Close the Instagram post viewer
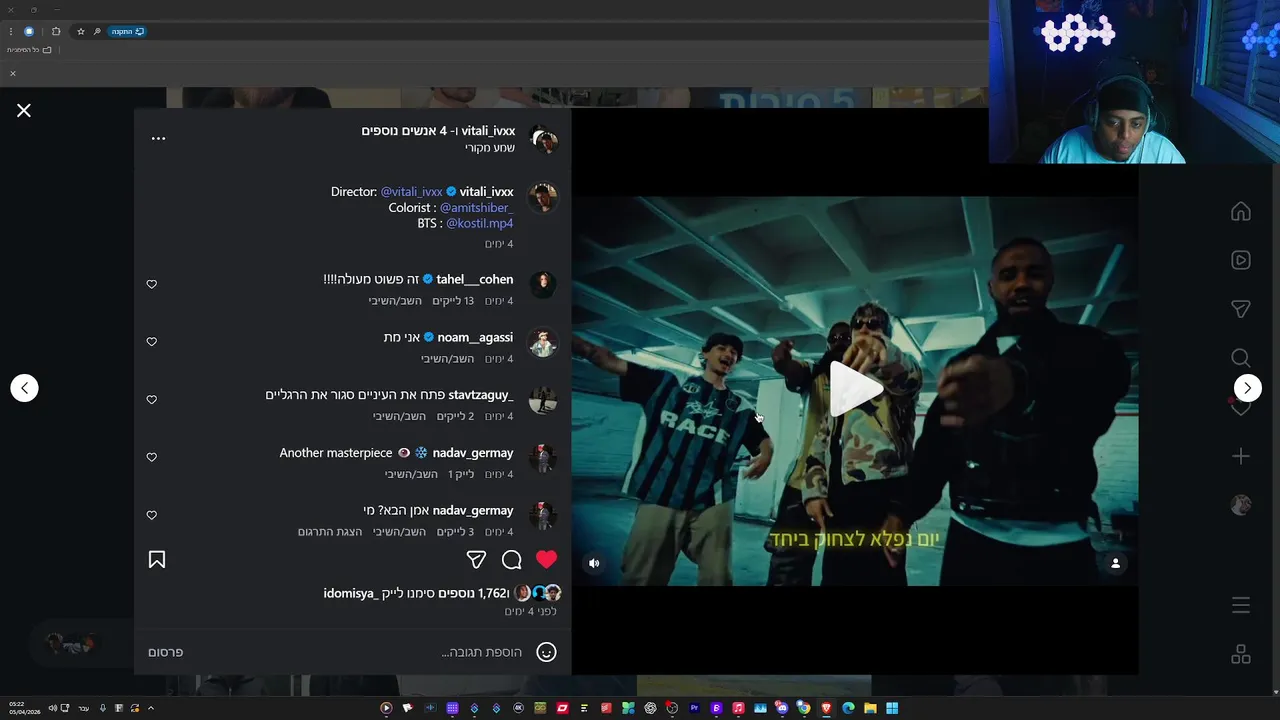Image resolution: width=1280 pixels, height=720 pixels. pyautogui.click(x=24, y=111)
